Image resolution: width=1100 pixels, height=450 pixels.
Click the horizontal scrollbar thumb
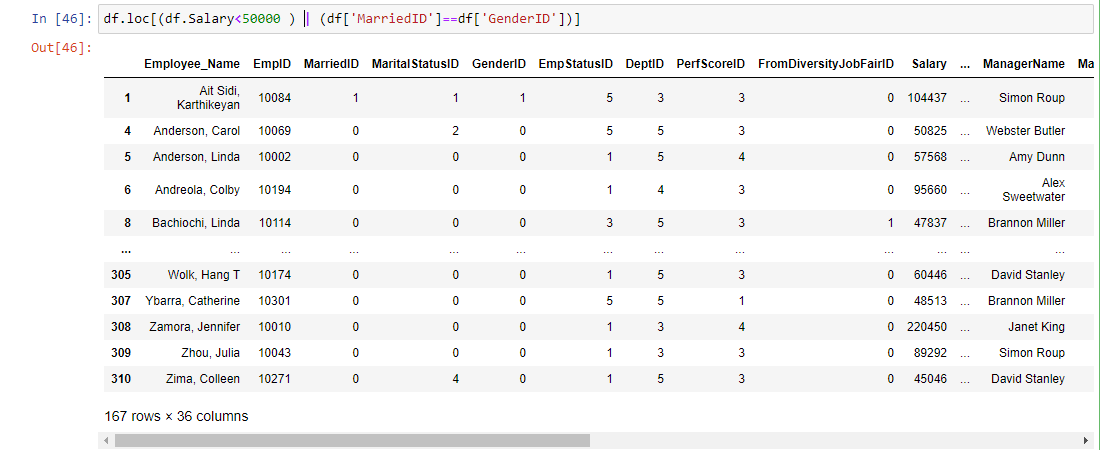pos(351,440)
